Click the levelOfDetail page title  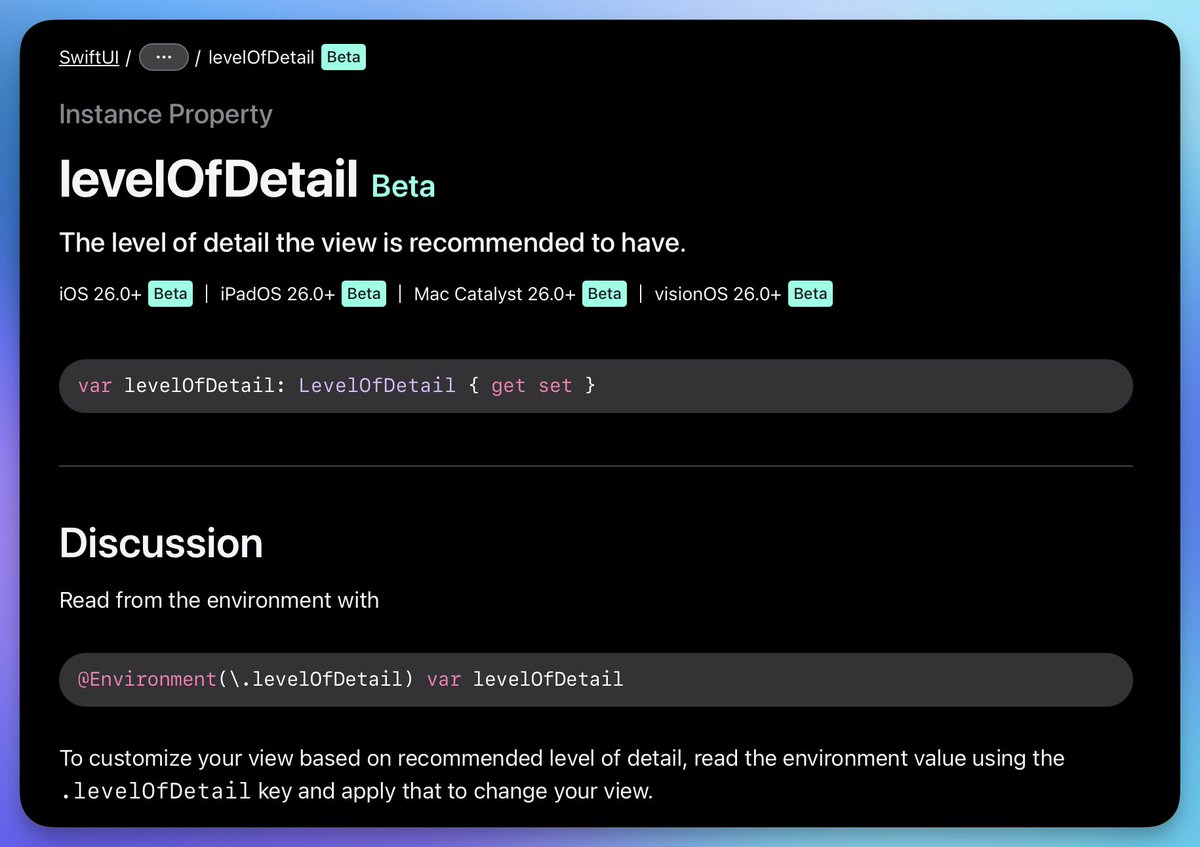coord(208,179)
